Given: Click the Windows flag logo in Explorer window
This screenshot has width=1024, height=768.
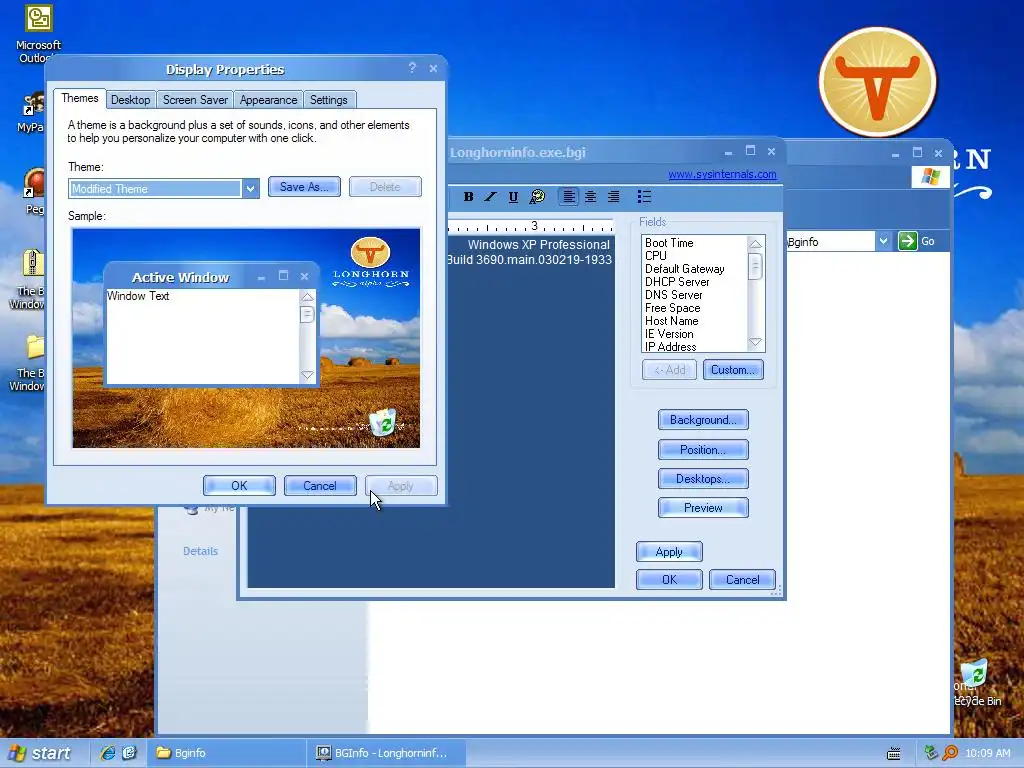Looking at the screenshot, I should tap(931, 176).
